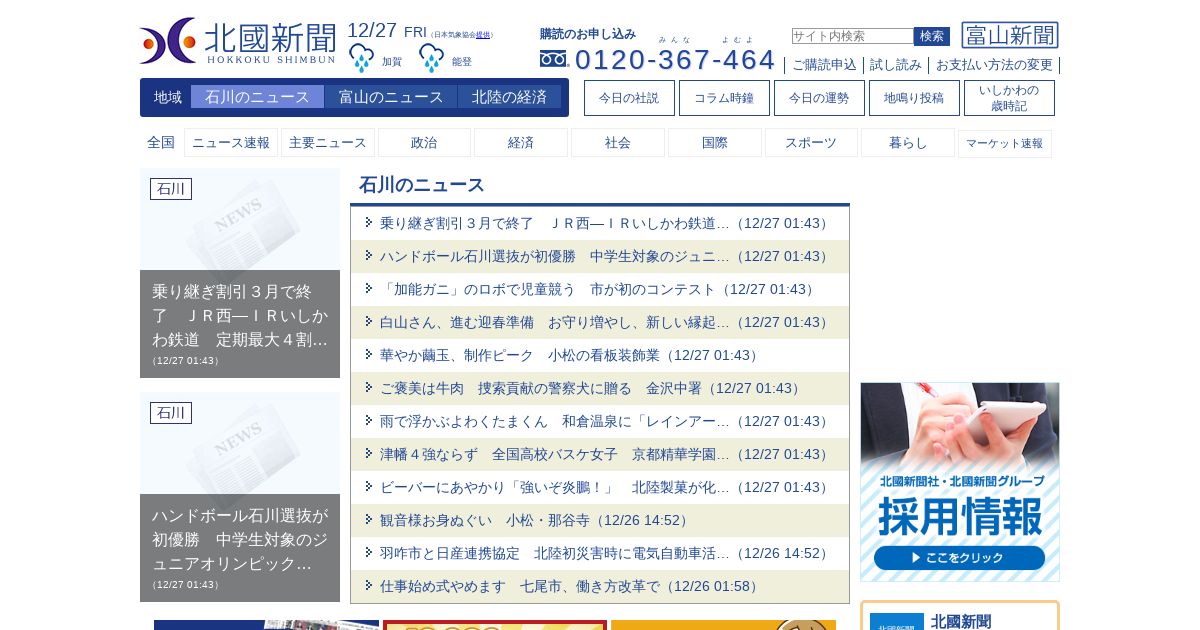The height and width of the screenshot is (630, 1200).
Task: Click the 全国 label
Action: 161,142
